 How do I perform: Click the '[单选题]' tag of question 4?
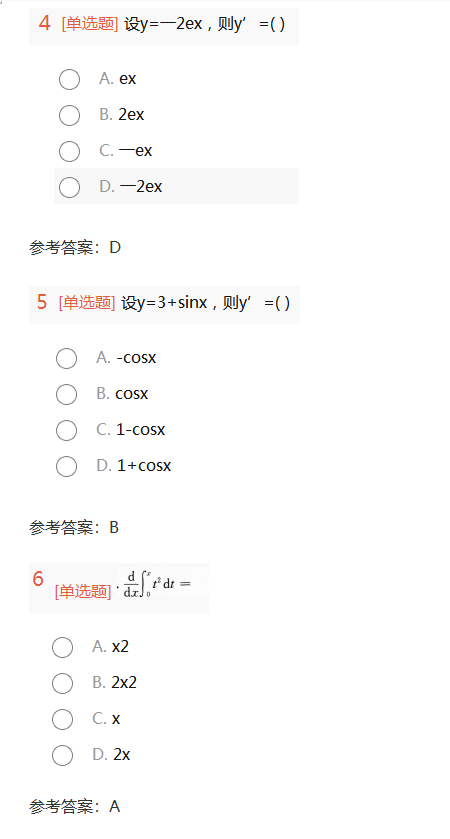(x=90, y=24)
